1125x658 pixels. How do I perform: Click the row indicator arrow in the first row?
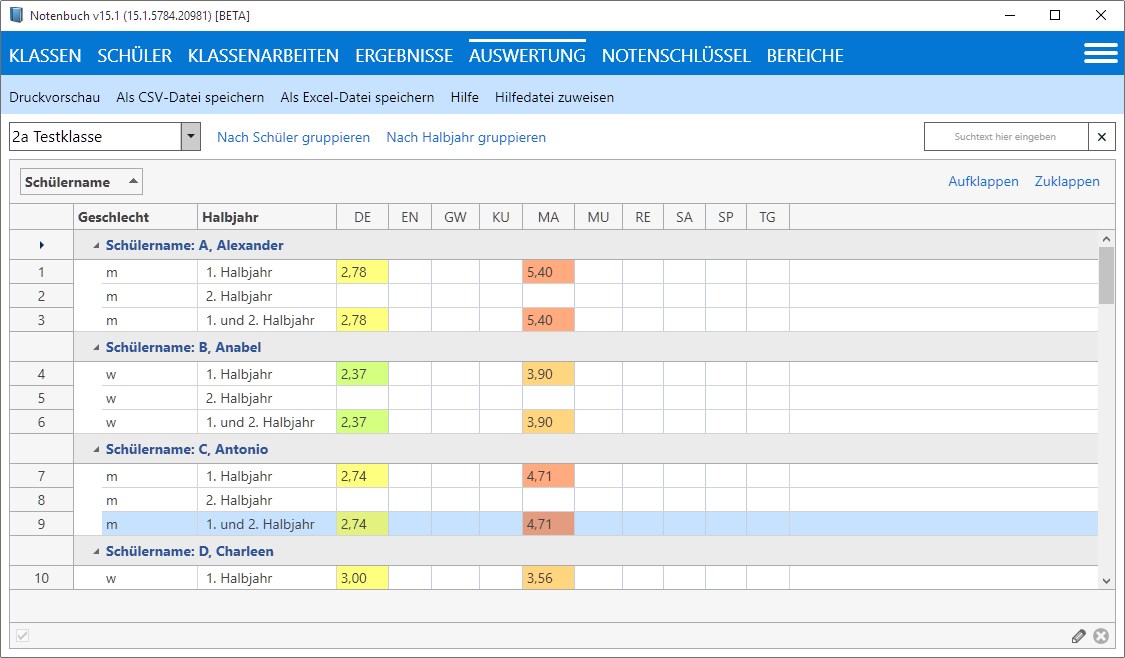coord(41,245)
